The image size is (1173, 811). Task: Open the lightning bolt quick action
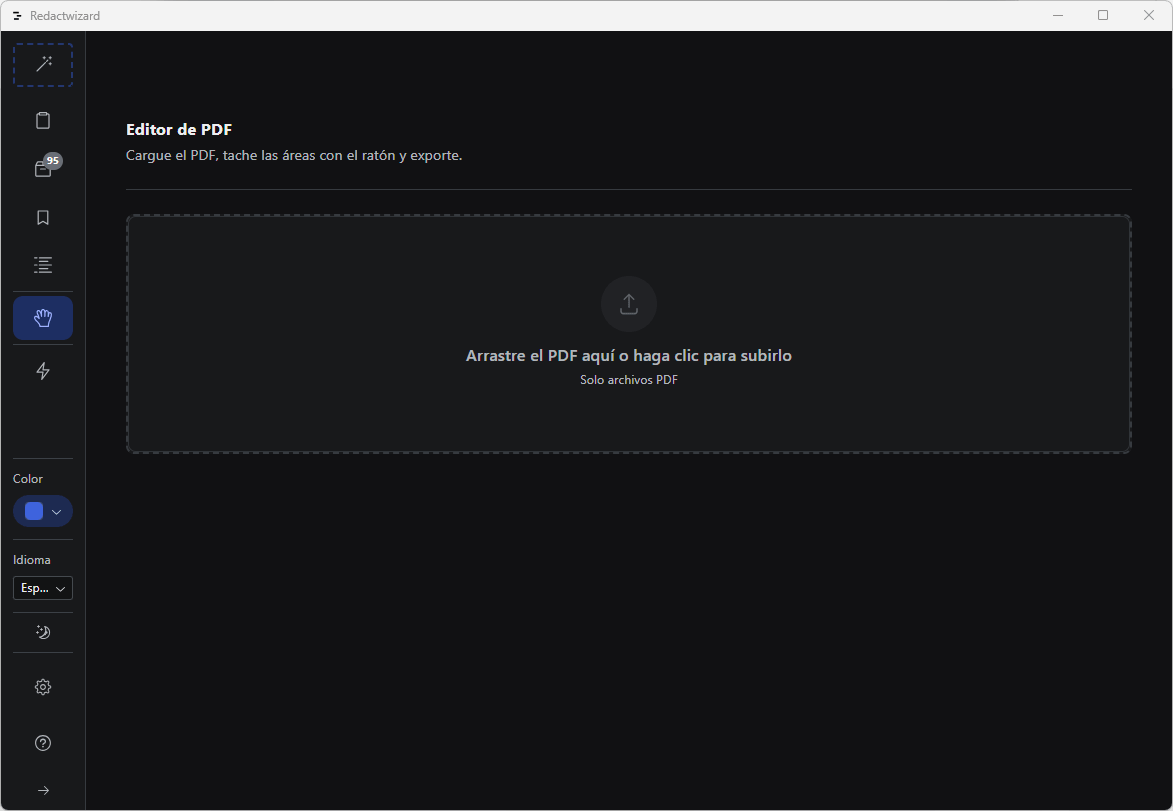click(x=43, y=371)
